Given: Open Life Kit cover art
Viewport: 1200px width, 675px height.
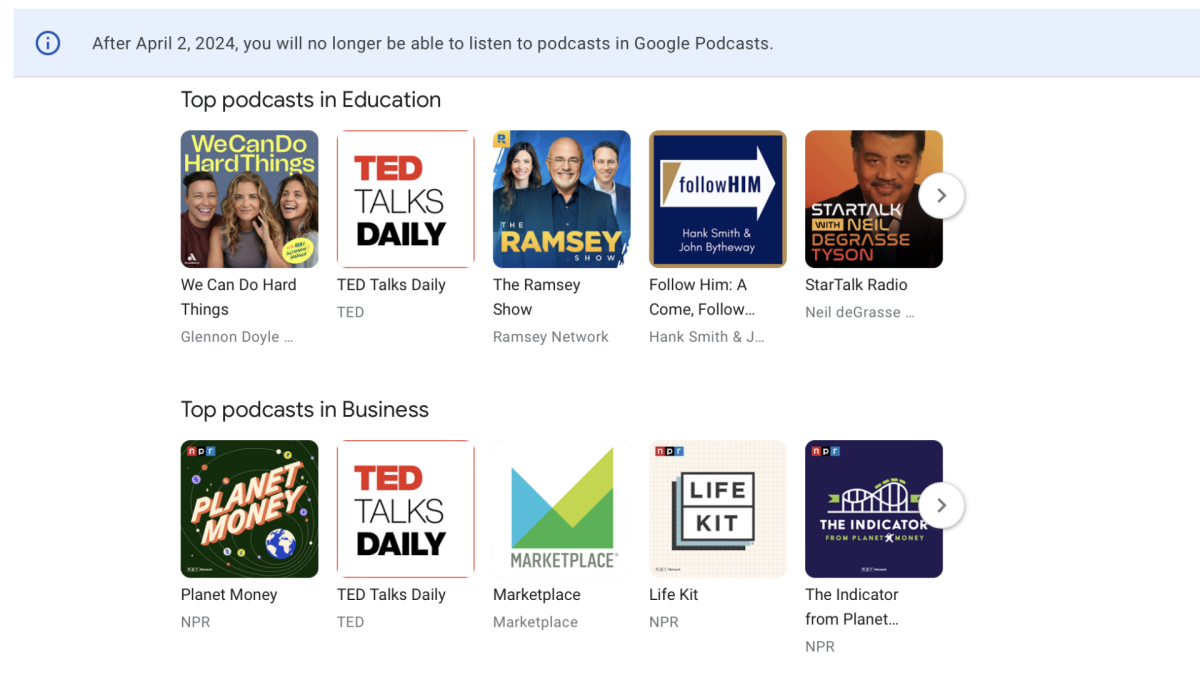Looking at the screenshot, I should coord(717,509).
